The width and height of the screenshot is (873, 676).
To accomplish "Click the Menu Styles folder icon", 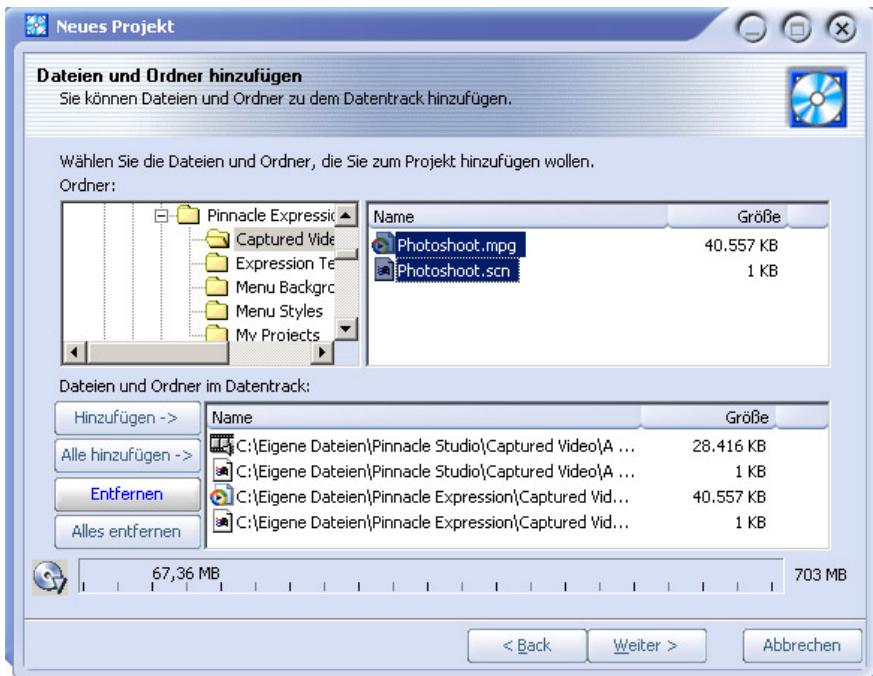I will click(217, 311).
